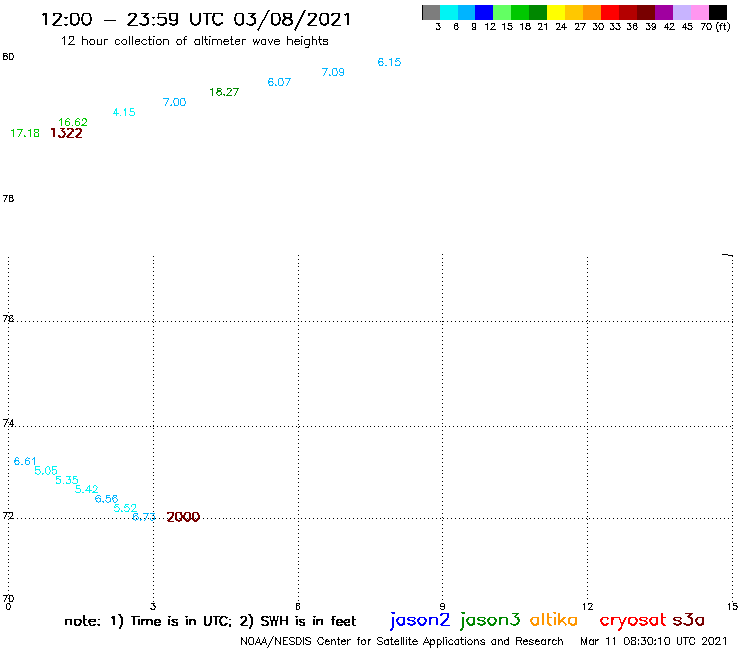Click the 7.00 wave height reading

pyautogui.click(x=175, y=102)
